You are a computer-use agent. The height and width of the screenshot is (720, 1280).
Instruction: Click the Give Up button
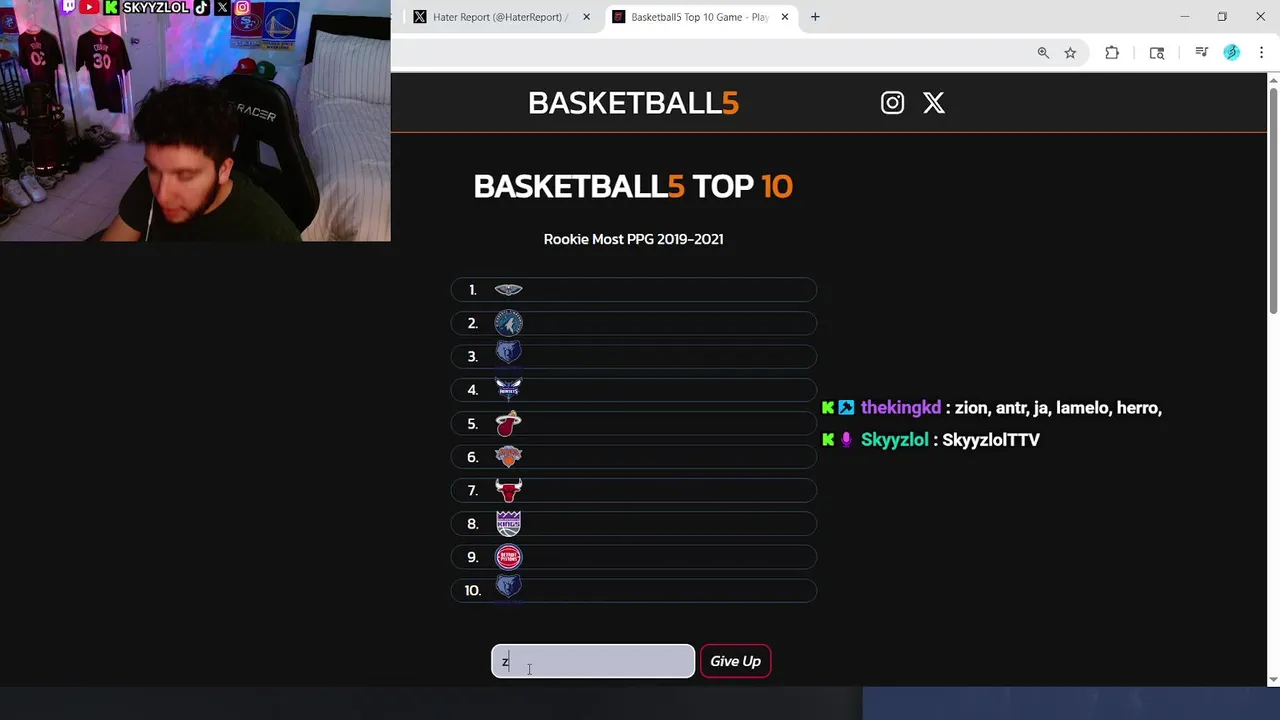pos(735,661)
